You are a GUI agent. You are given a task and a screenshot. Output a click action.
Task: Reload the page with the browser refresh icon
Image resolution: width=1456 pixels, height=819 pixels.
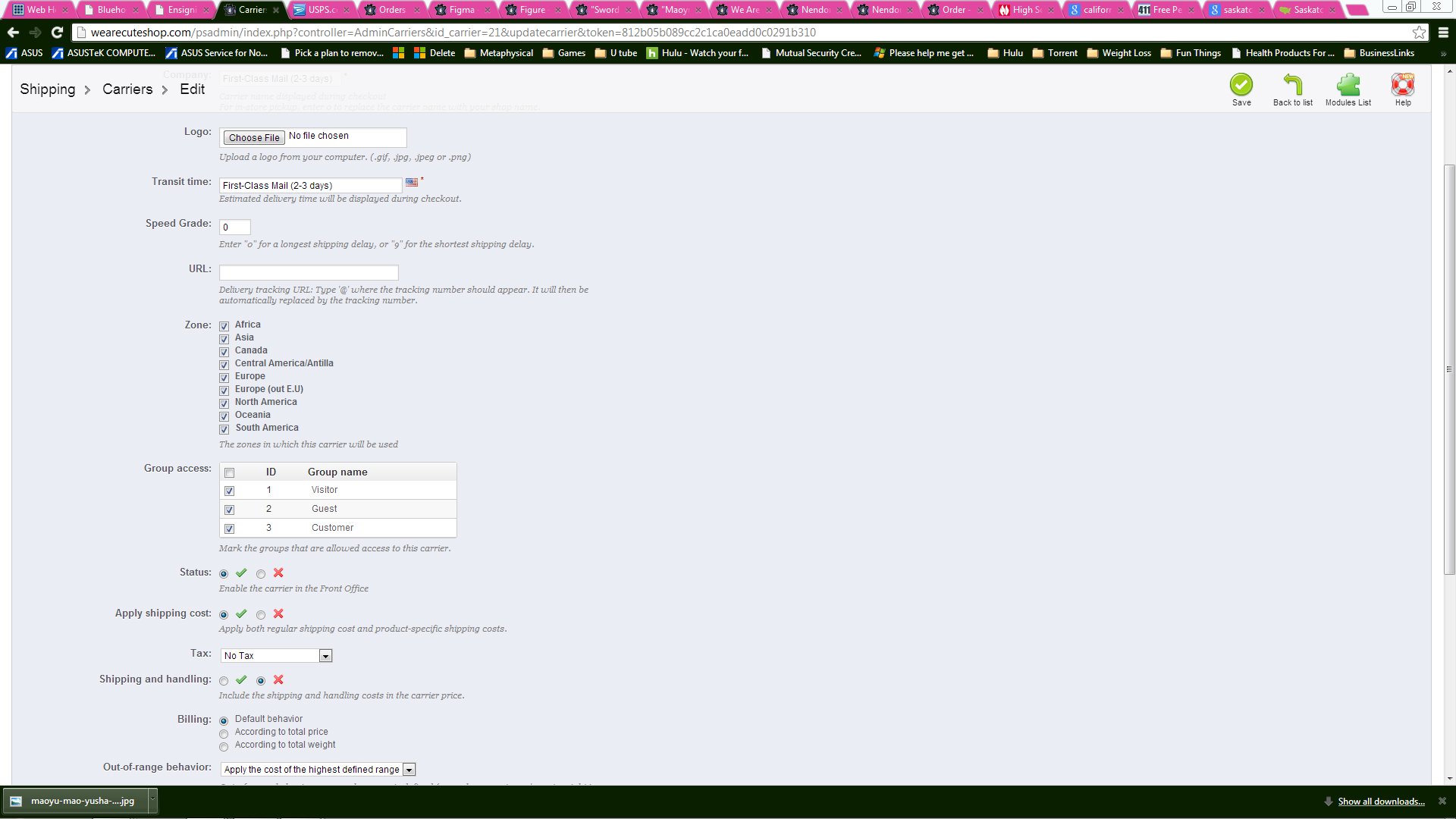57,33
